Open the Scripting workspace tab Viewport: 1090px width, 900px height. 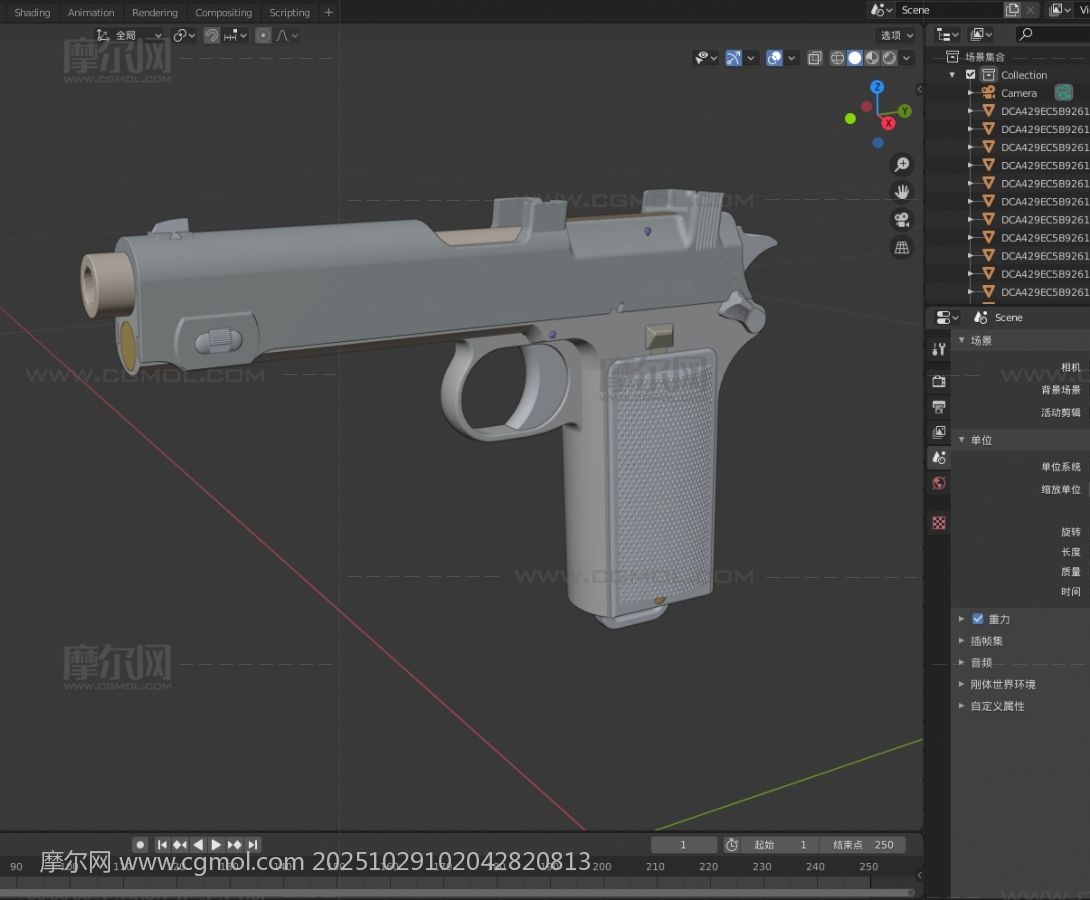[289, 13]
